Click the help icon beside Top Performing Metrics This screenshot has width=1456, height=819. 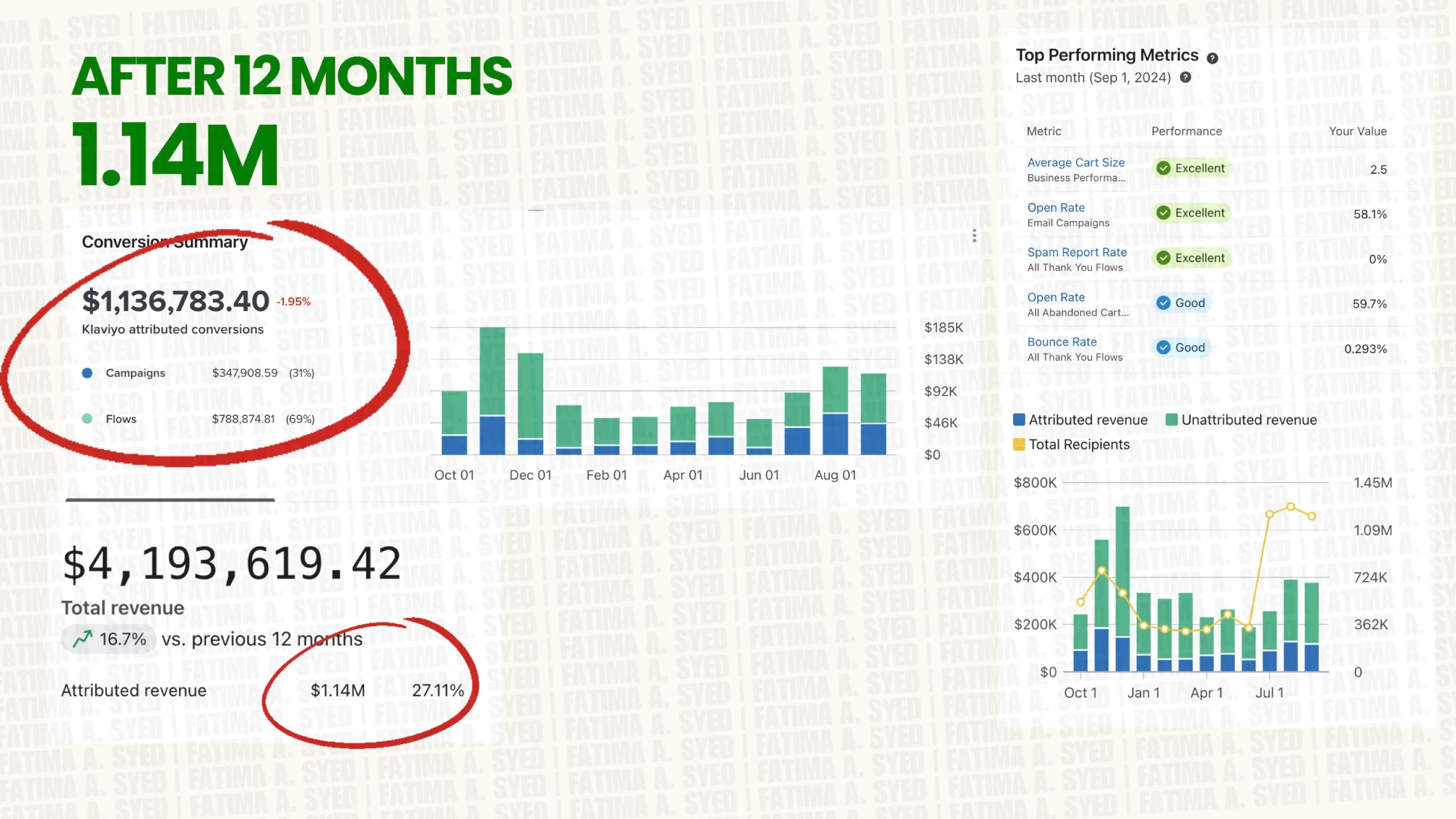tap(1213, 58)
